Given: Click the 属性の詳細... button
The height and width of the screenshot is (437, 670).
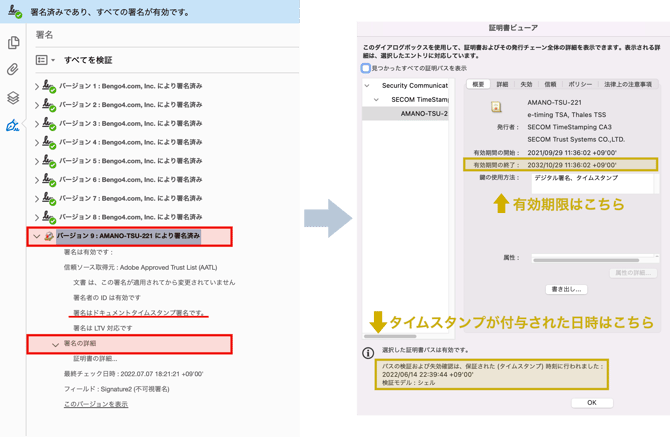Looking at the screenshot, I should click(633, 273).
